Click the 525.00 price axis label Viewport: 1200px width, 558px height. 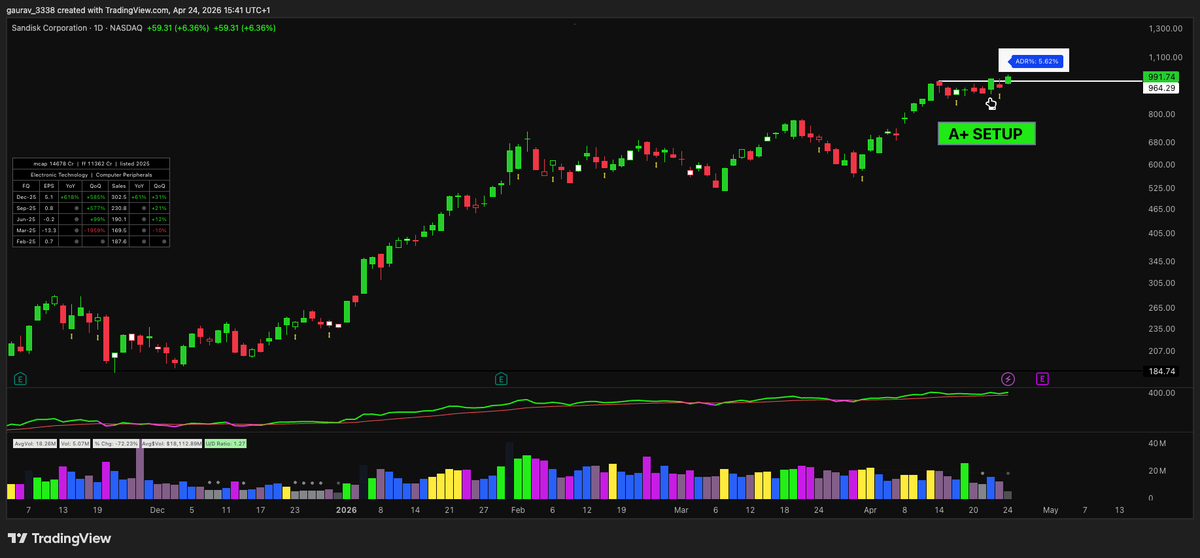pos(1160,188)
